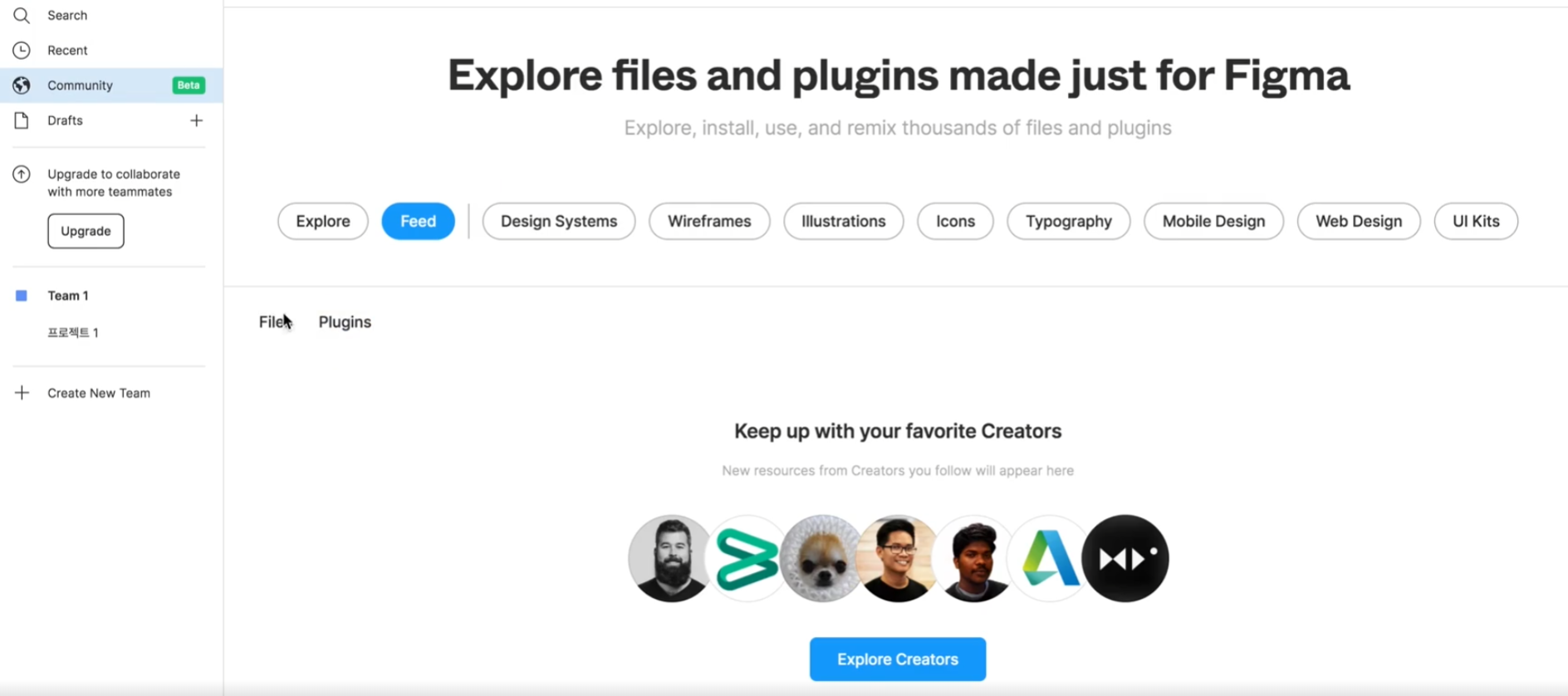1568x696 pixels.
Task: Filter by Design Systems
Action: pos(559,221)
